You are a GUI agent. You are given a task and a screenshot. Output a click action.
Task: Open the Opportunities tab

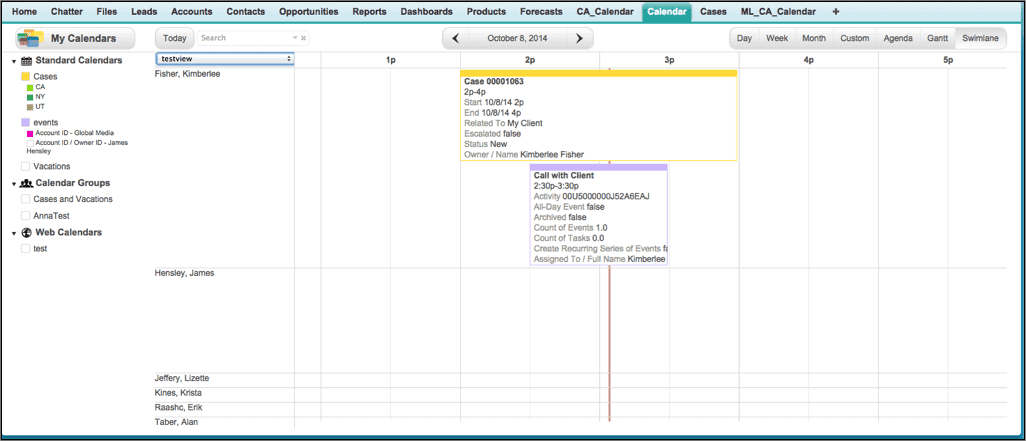click(x=308, y=11)
